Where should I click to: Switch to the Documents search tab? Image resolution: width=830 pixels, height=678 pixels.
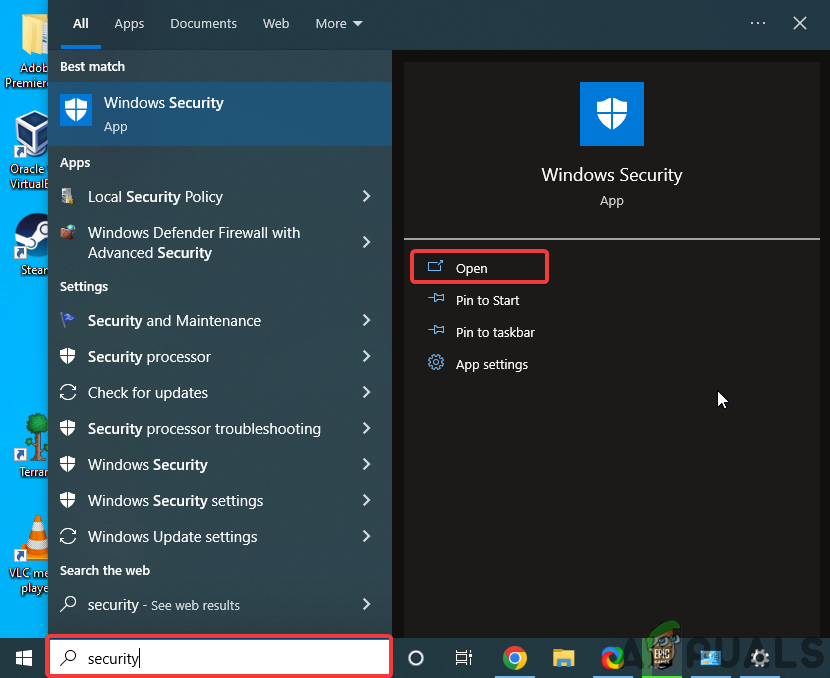coord(203,23)
